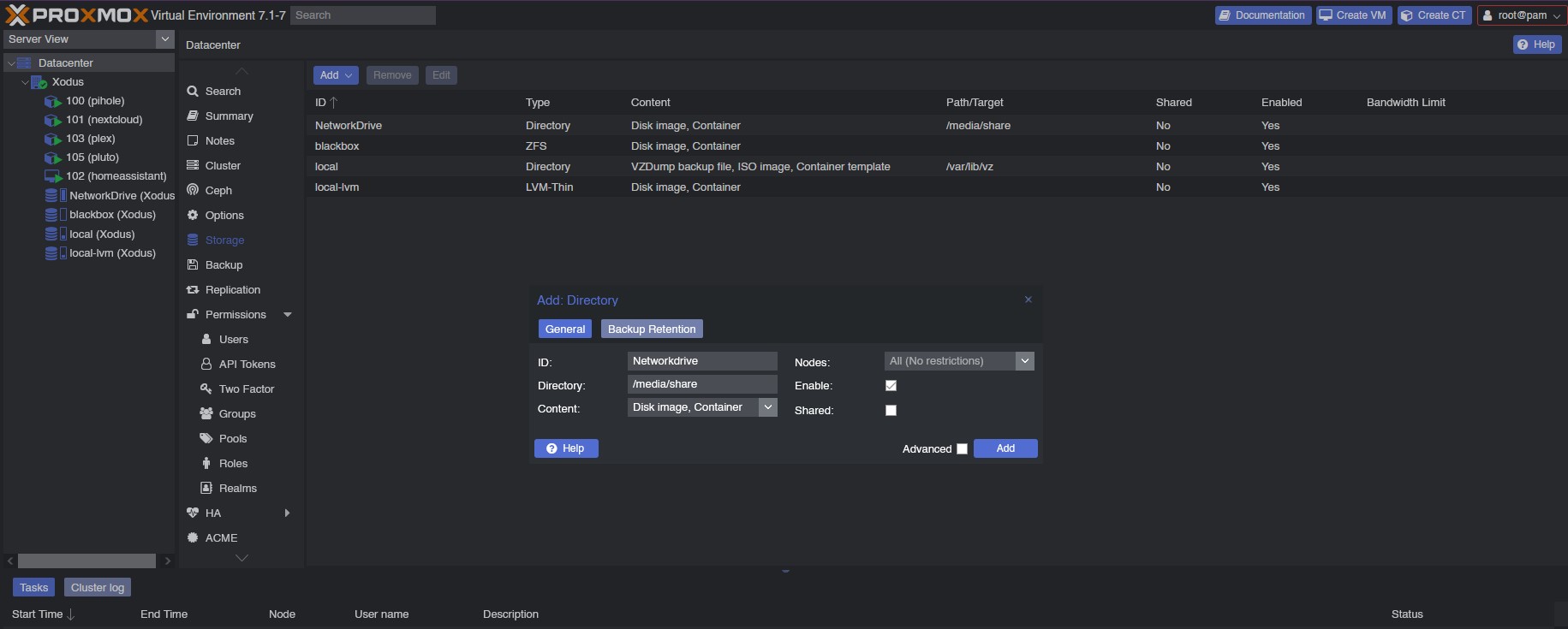Click the Roles person icon
This screenshot has height=629, width=1568.
click(206, 463)
